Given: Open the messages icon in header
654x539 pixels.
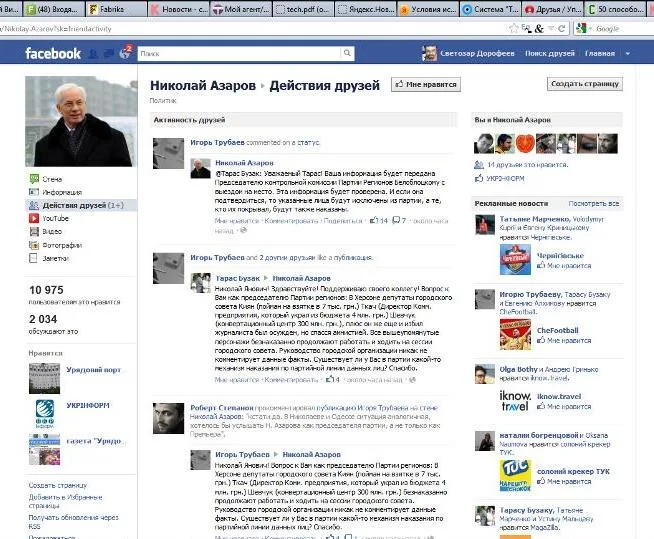Looking at the screenshot, I should [109, 53].
